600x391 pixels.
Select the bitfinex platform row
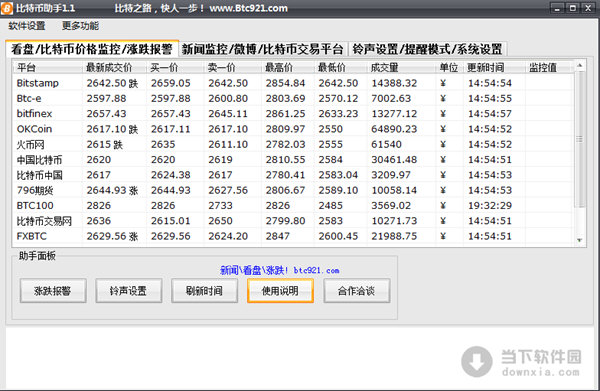point(293,114)
